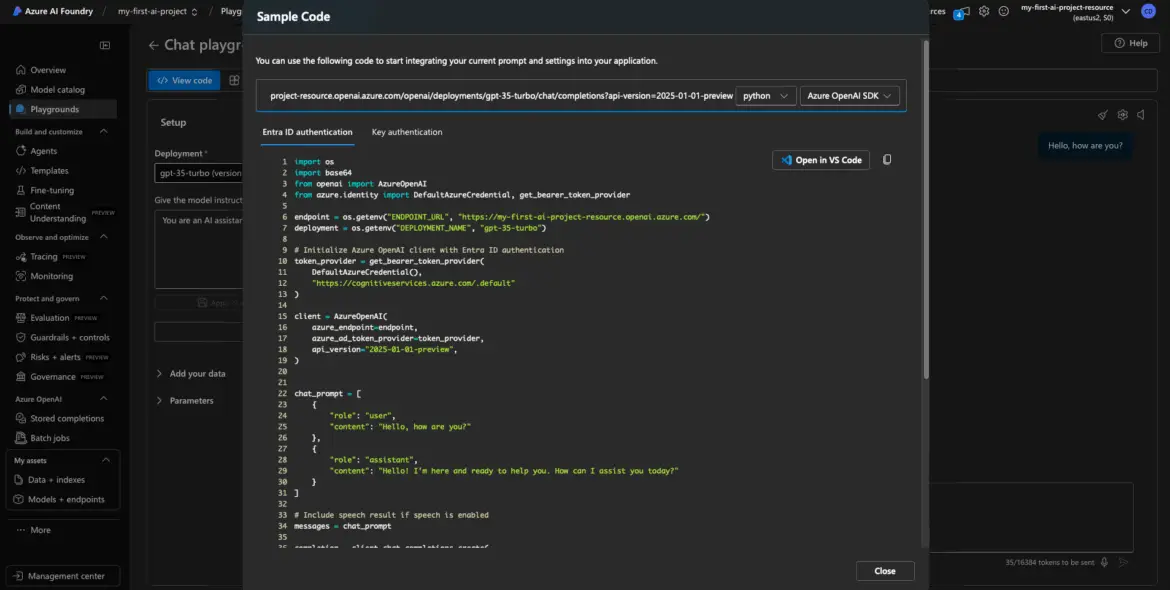1170x590 pixels.
Task: Expand the Parameters section
Action: click(x=191, y=401)
